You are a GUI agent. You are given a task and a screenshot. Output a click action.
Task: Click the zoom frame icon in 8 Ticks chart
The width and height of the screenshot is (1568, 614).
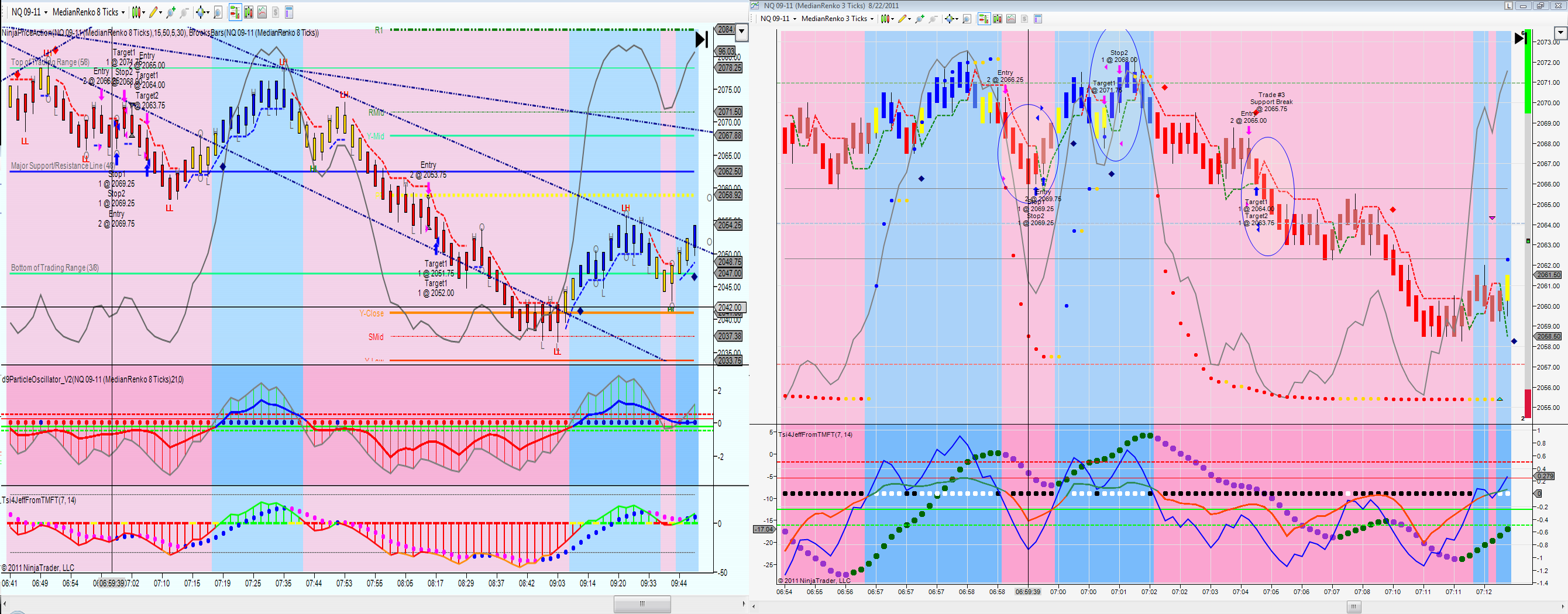click(217, 12)
